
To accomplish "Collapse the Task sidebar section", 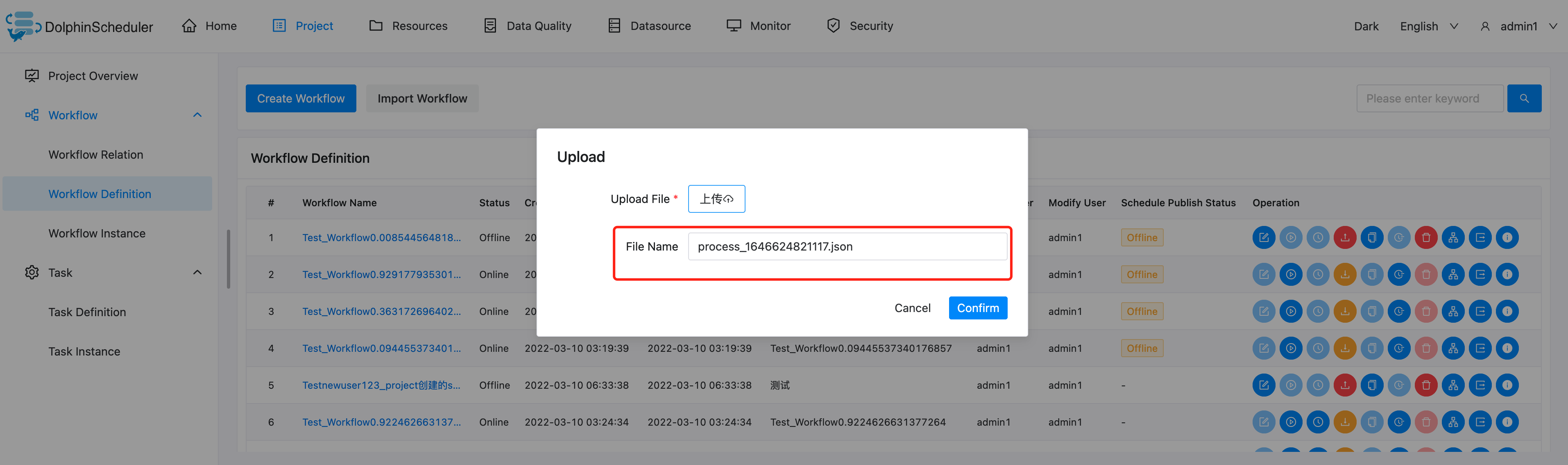I will [197, 272].
